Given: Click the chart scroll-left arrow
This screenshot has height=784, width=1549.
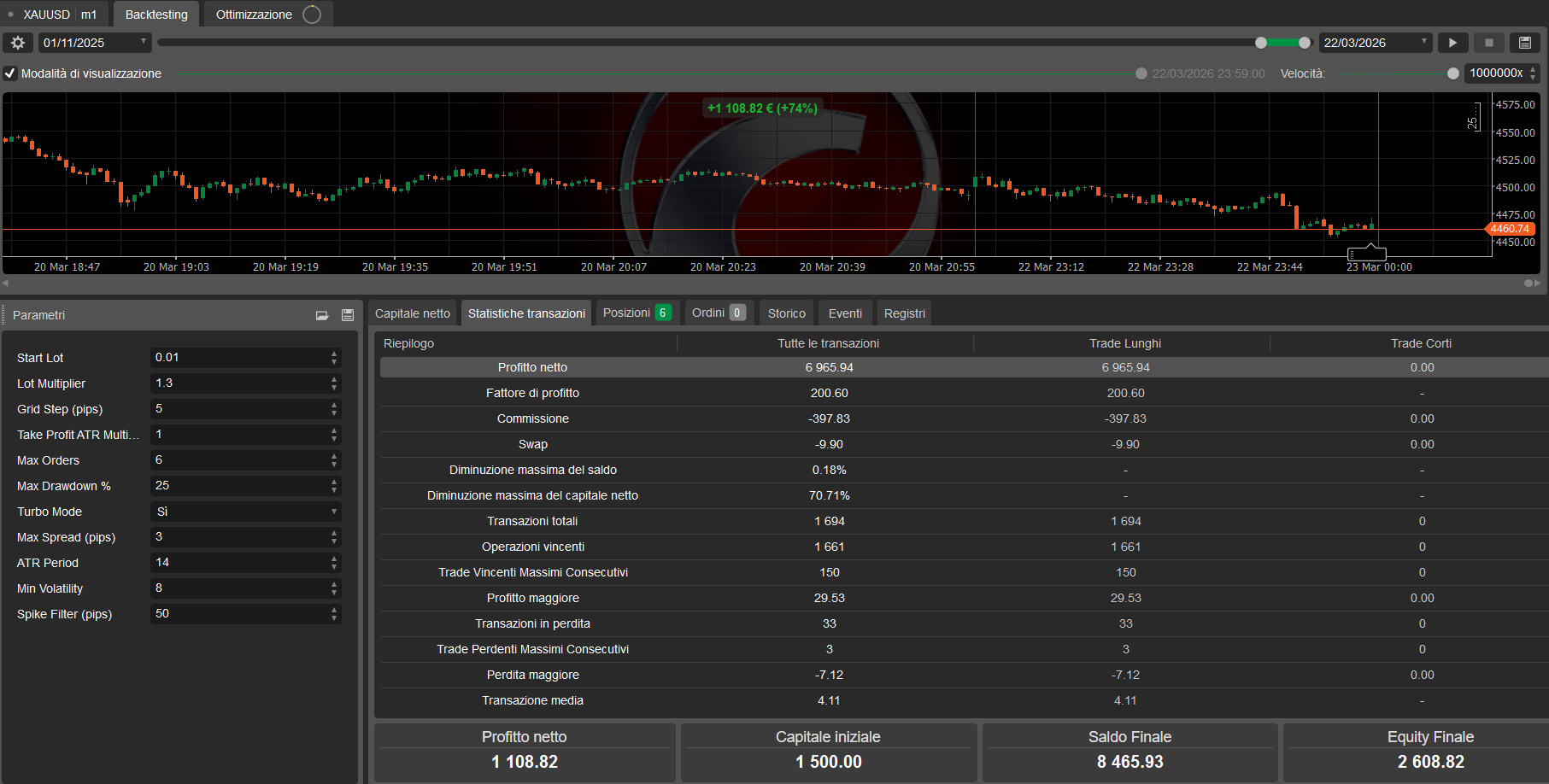Looking at the screenshot, I should click(5, 283).
